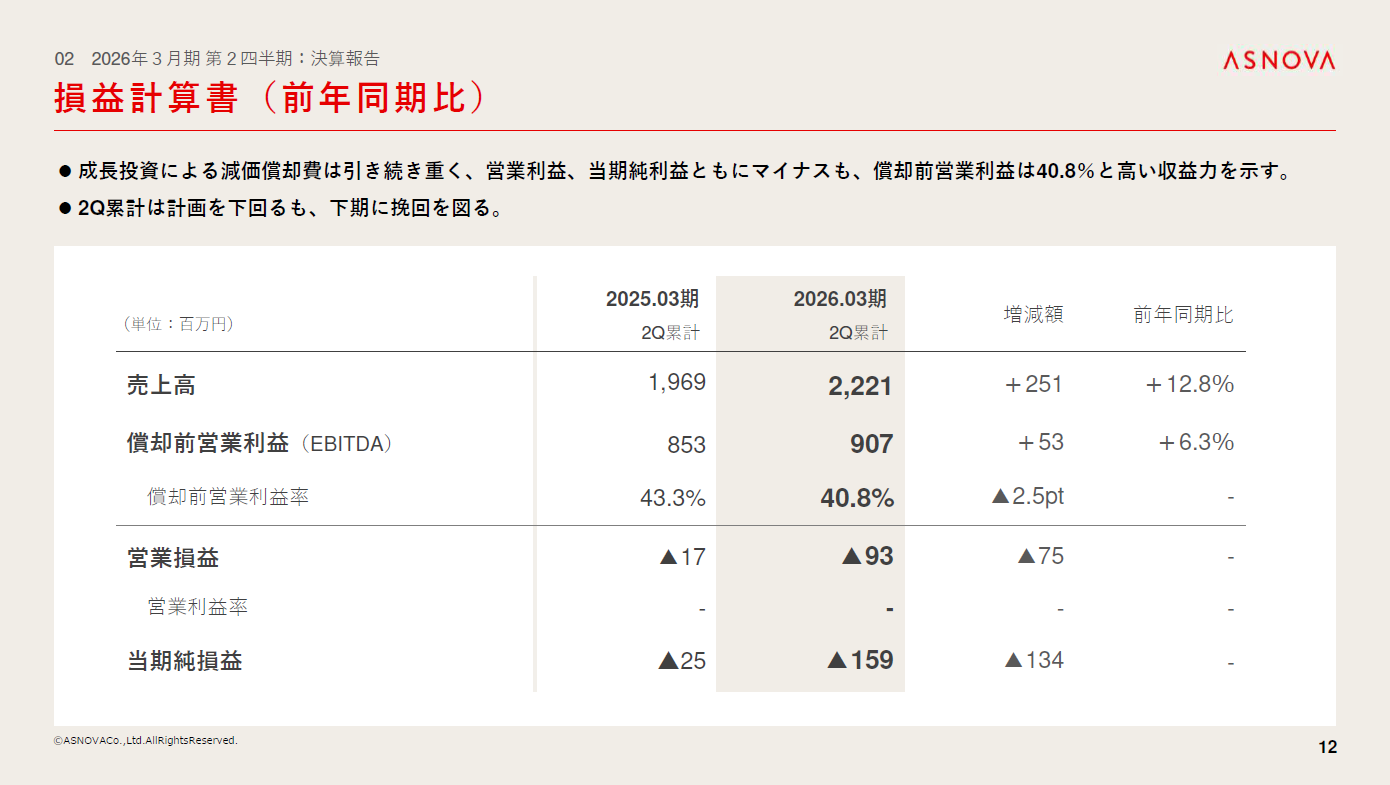Click the section header 2026年3月期 第2四半期：決算報告
This screenshot has width=1390, height=785.
pyautogui.click(x=235, y=59)
